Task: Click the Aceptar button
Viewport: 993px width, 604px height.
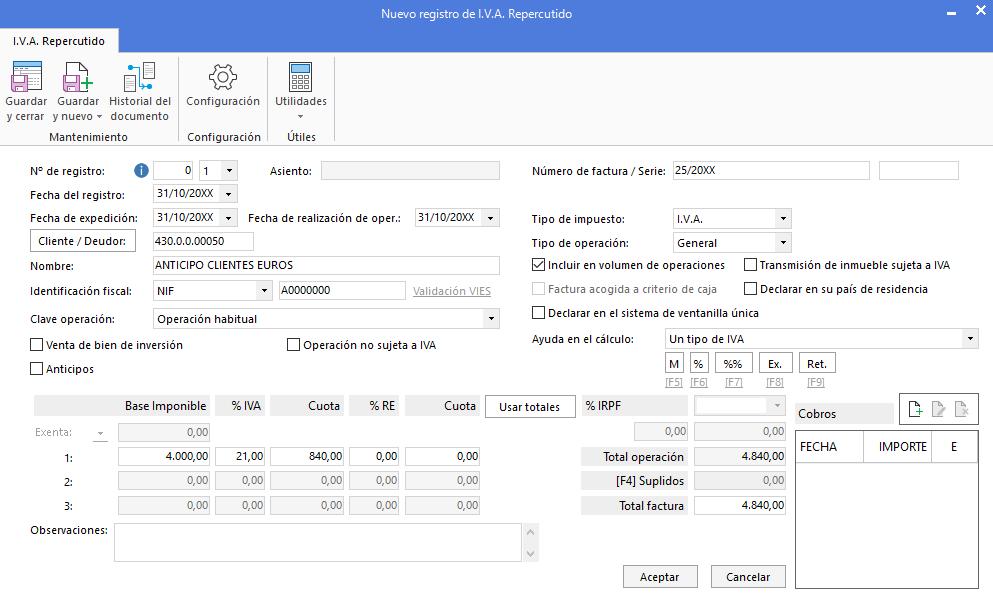Action: (660, 577)
